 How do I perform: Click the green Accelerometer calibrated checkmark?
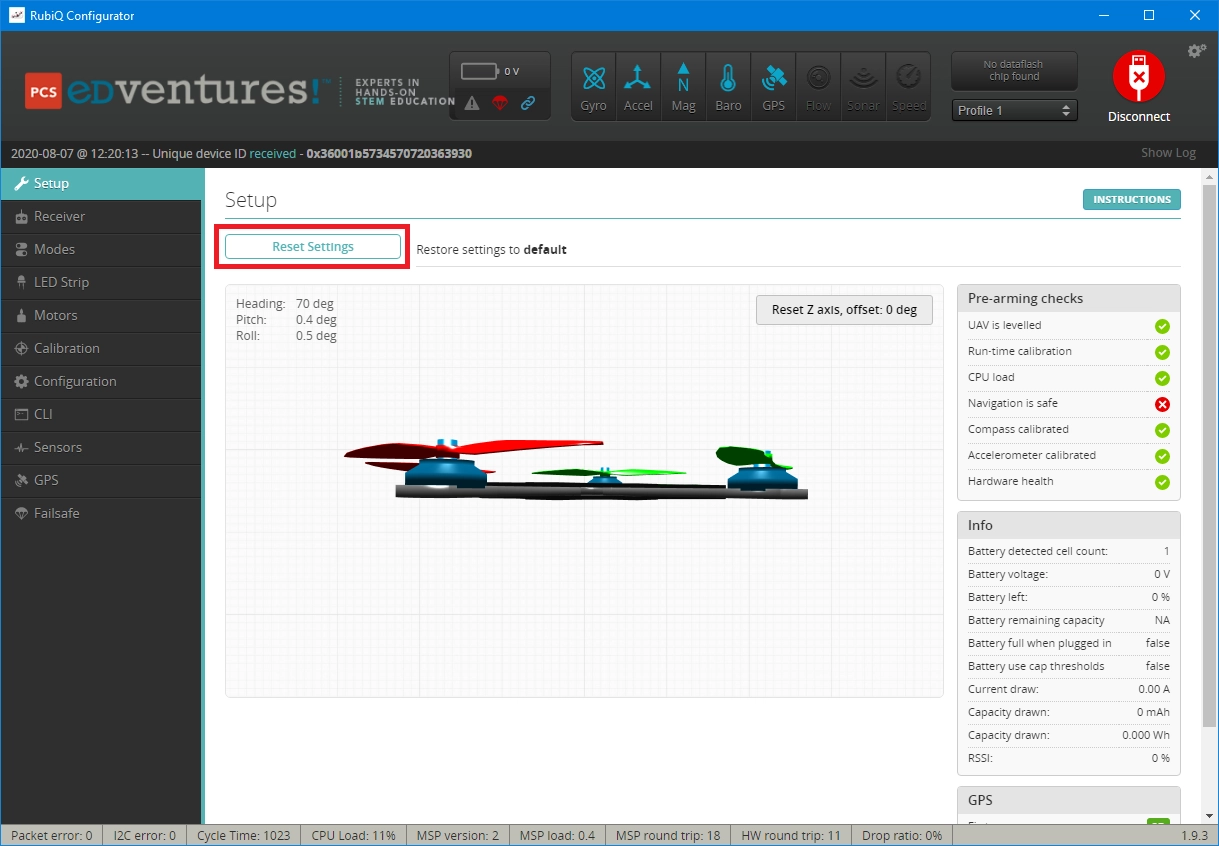[x=1162, y=456]
